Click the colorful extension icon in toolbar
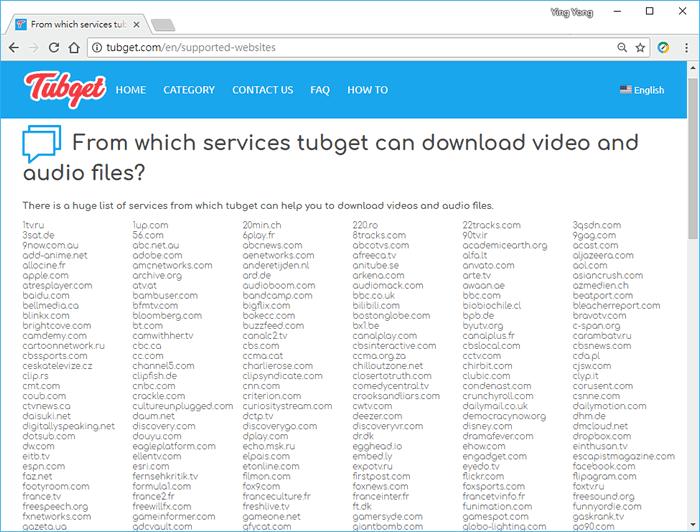Viewport: 700px width, 532px height. pos(663,47)
